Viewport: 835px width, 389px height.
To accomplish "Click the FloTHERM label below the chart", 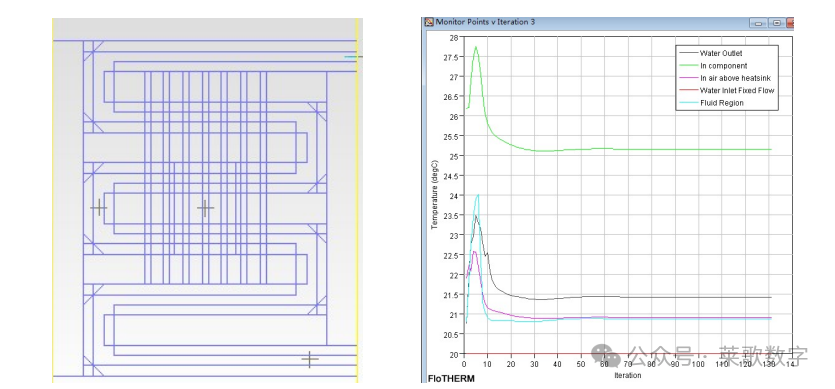I will coord(451,378).
